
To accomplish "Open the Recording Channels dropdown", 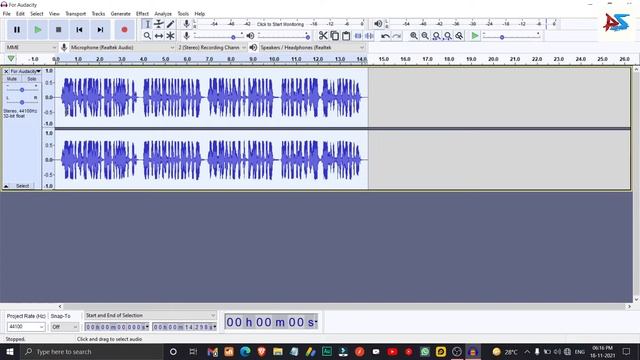I will 212,48.
